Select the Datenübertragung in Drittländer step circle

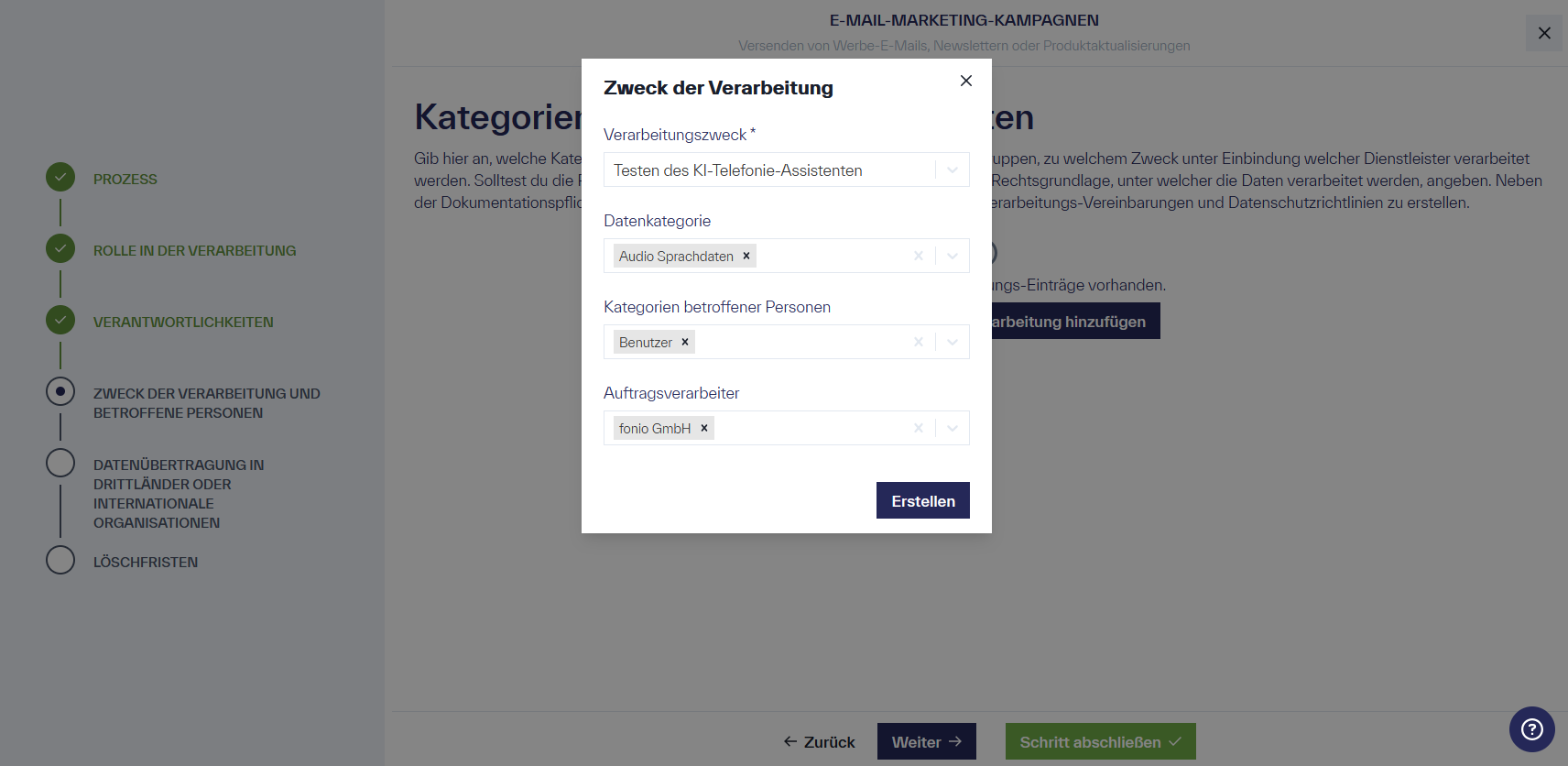(60, 463)
